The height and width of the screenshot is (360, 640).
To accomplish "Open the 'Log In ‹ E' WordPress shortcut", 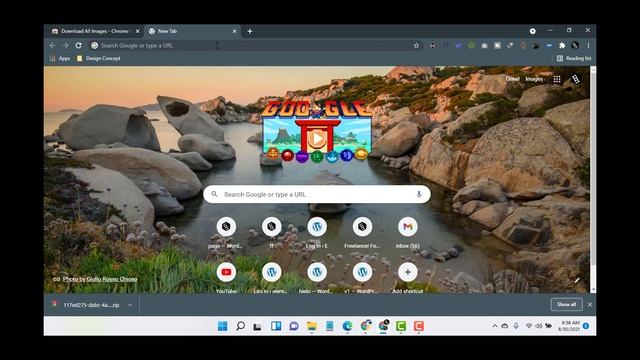I will pyautogui.click(x=317, y=233).
